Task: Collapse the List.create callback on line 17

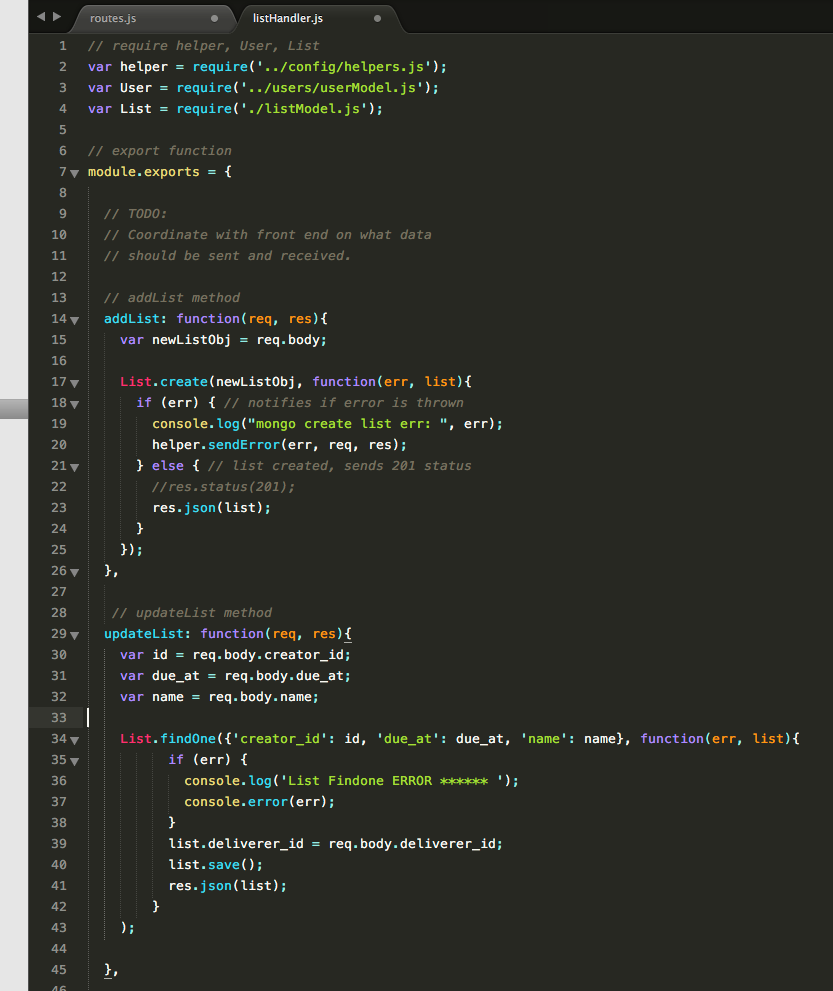Action: point(73,381)
